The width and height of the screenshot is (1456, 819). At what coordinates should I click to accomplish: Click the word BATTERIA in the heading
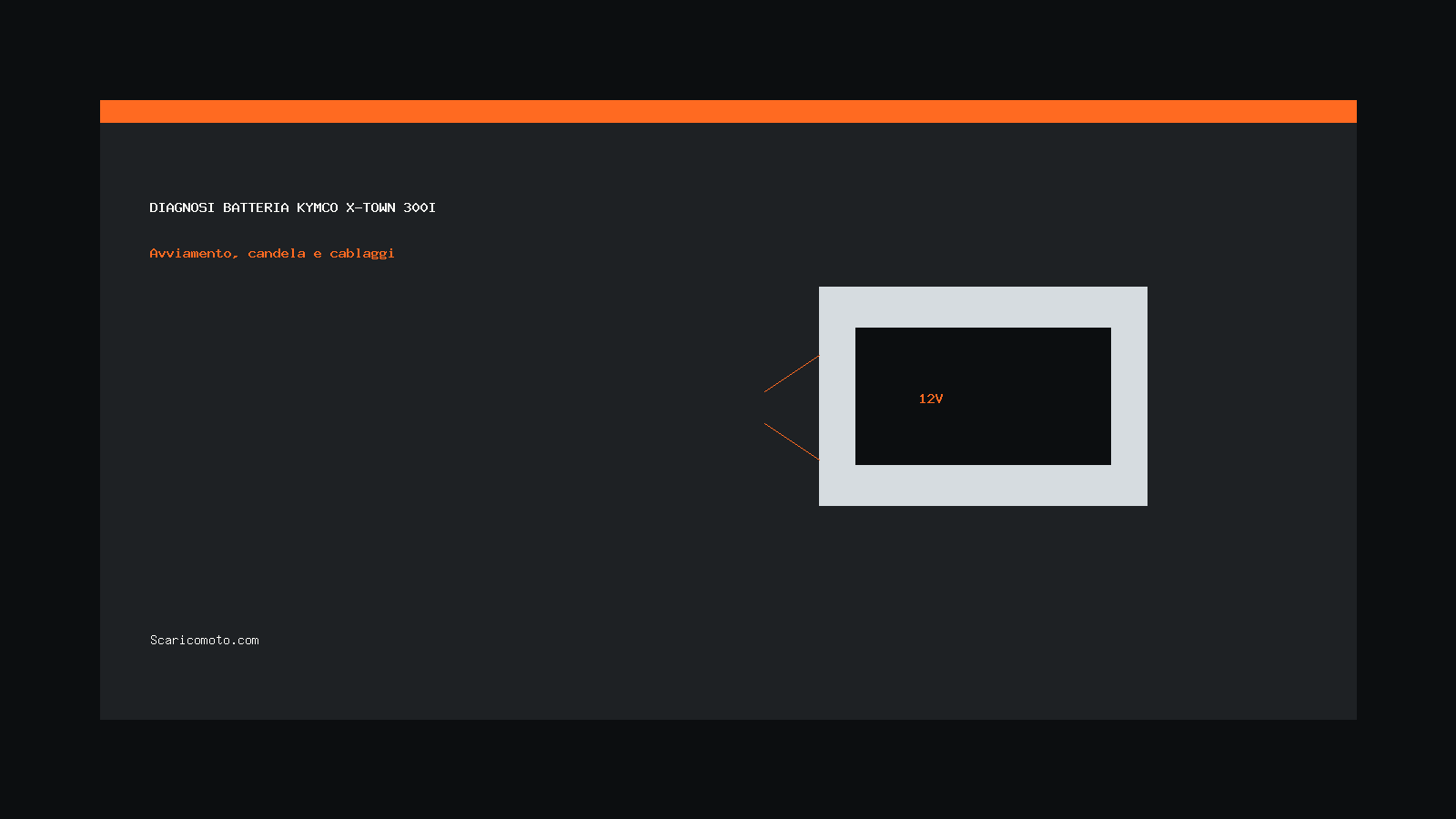(x=256, y=207)
